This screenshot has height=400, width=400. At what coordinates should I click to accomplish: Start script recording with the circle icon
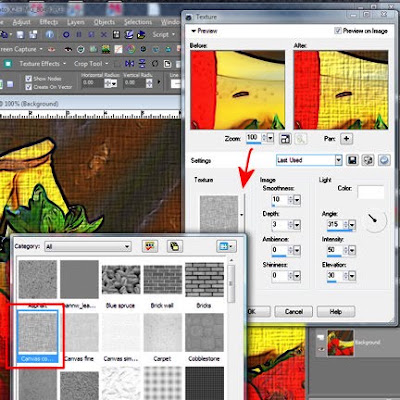(x=66, y=34)
